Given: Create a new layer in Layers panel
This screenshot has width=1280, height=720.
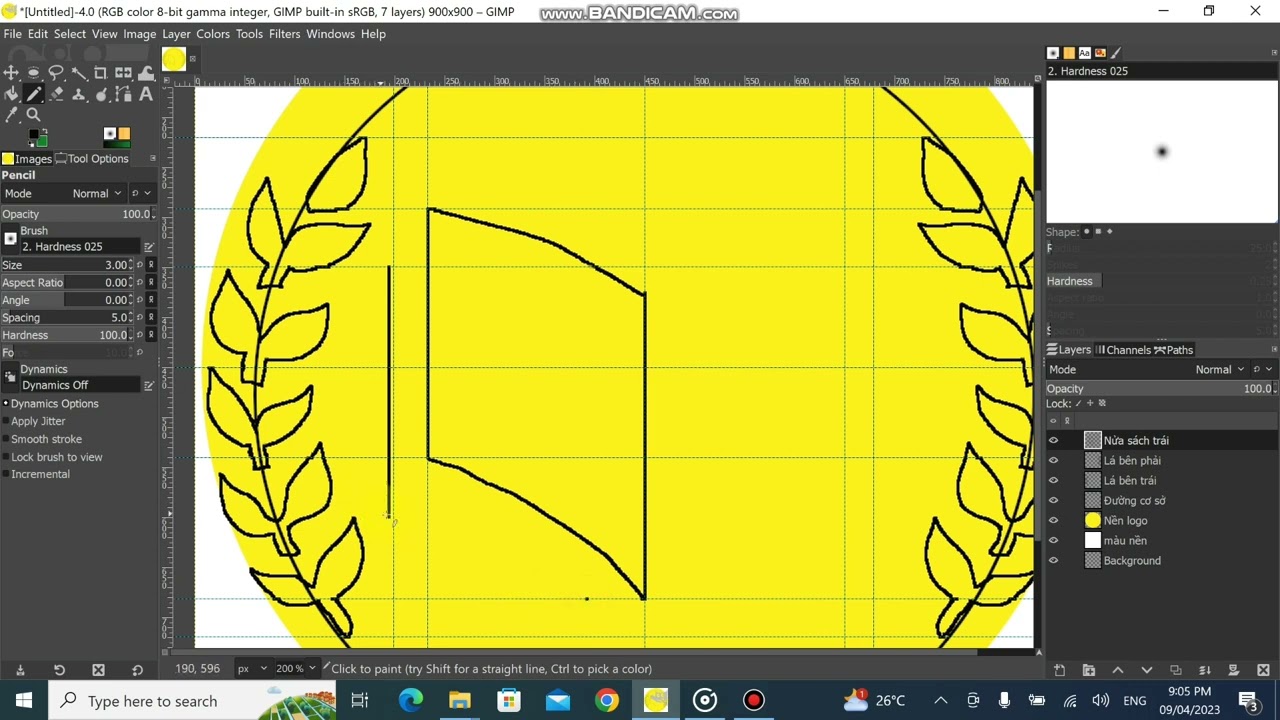Looking at the screenshot, I should [x=1059, y=670].
